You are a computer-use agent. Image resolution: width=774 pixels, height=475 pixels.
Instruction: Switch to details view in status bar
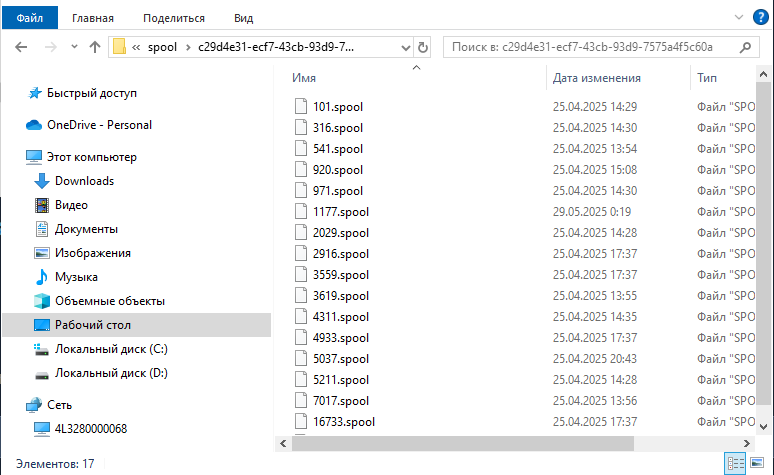(x=736, y=464)
